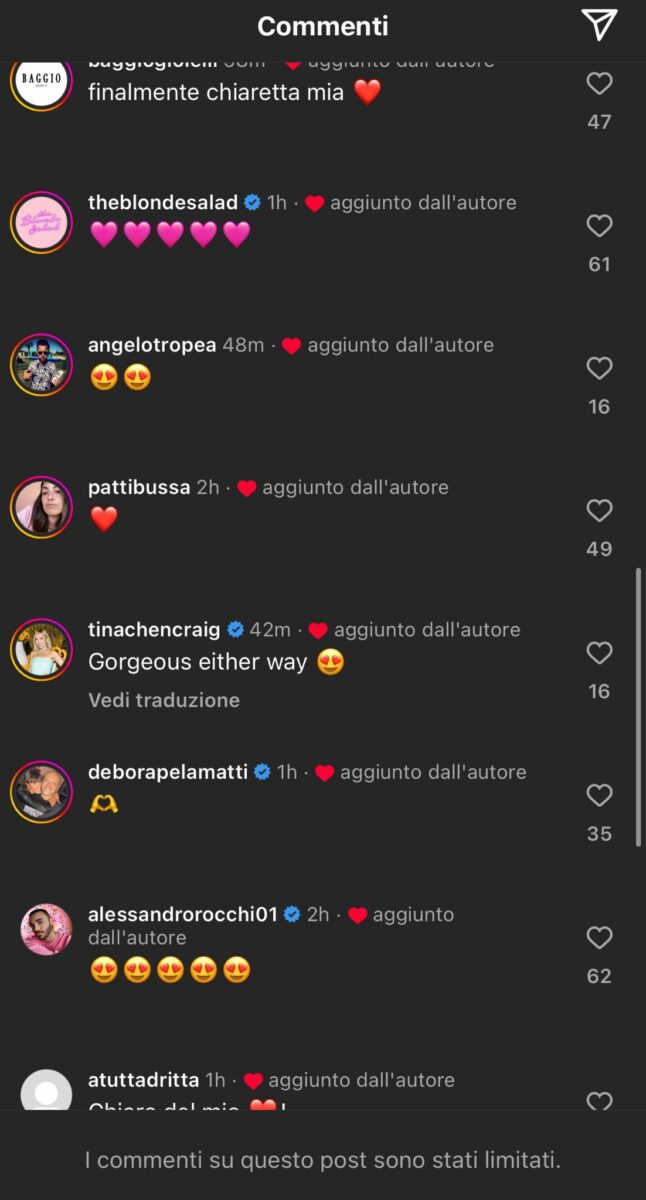This screenshot has height=1200, width=646.
Task: Open the tinachencraig username link
Action: 156,630
